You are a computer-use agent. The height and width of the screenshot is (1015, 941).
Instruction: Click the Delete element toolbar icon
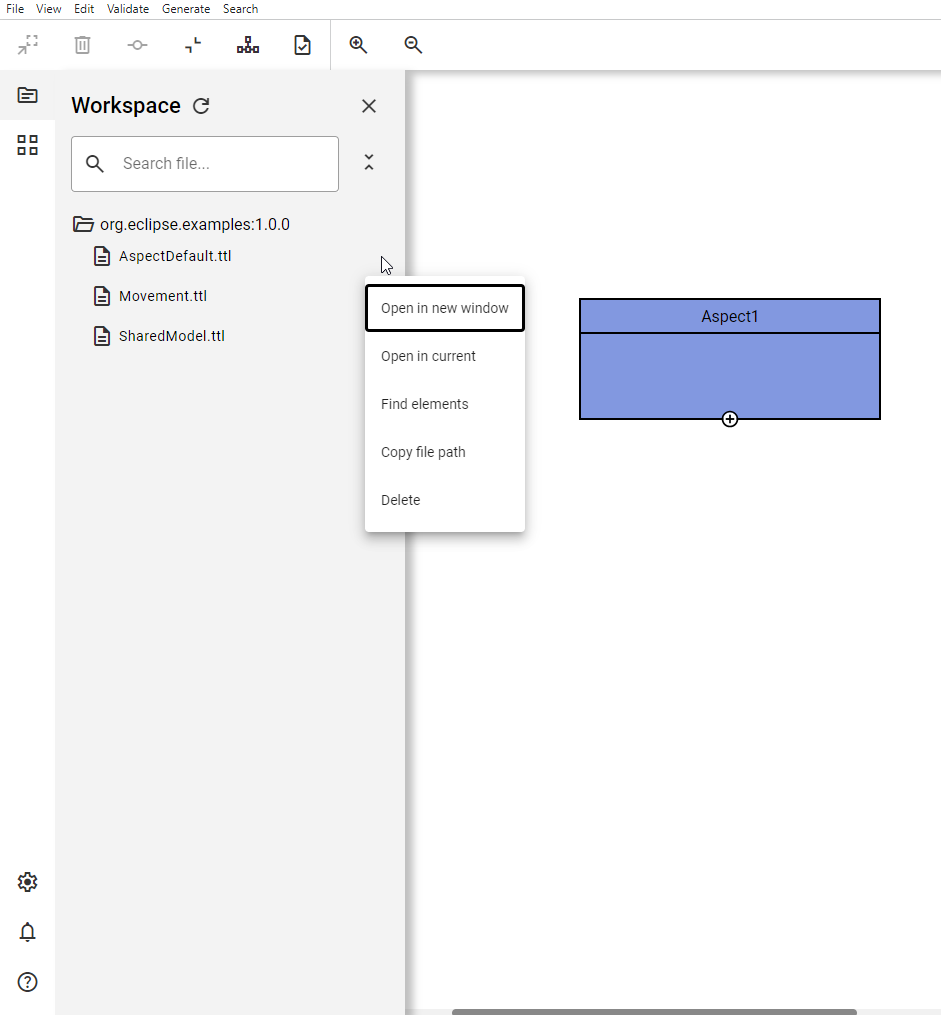(82, 44)
